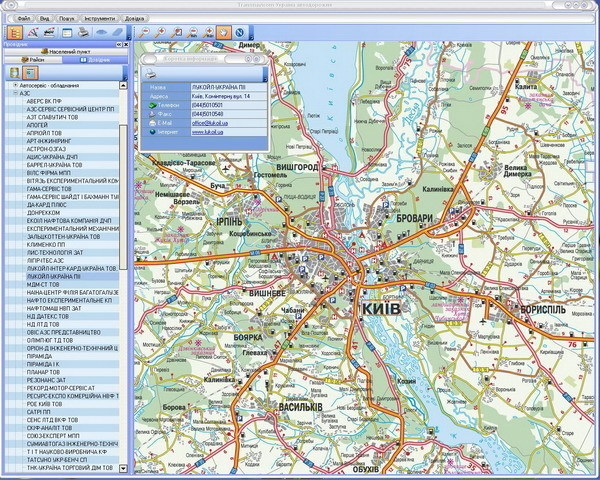Click the explorer tree toolbar icon
The image size is (600, 480).
pyautogui.click(x=15, y=32)
